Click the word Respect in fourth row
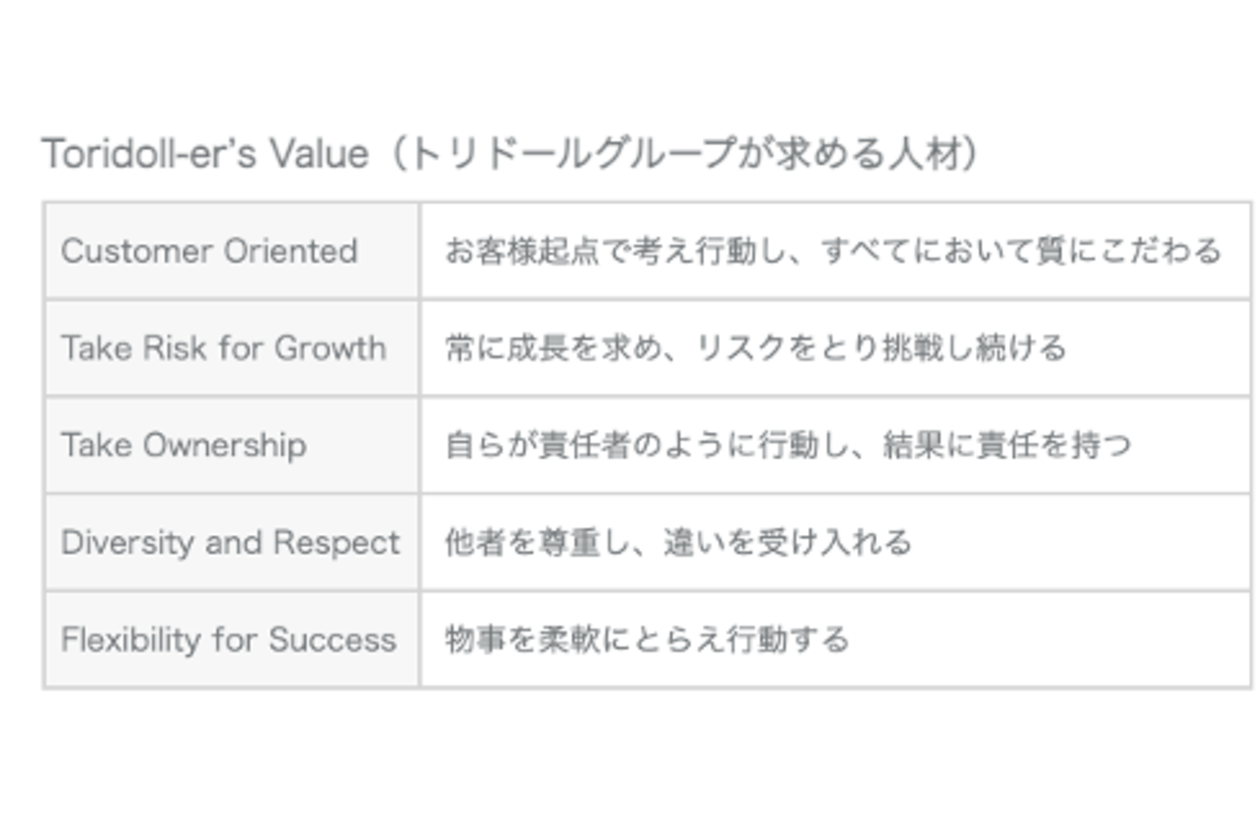1260x840 pixels. [336, 543]
